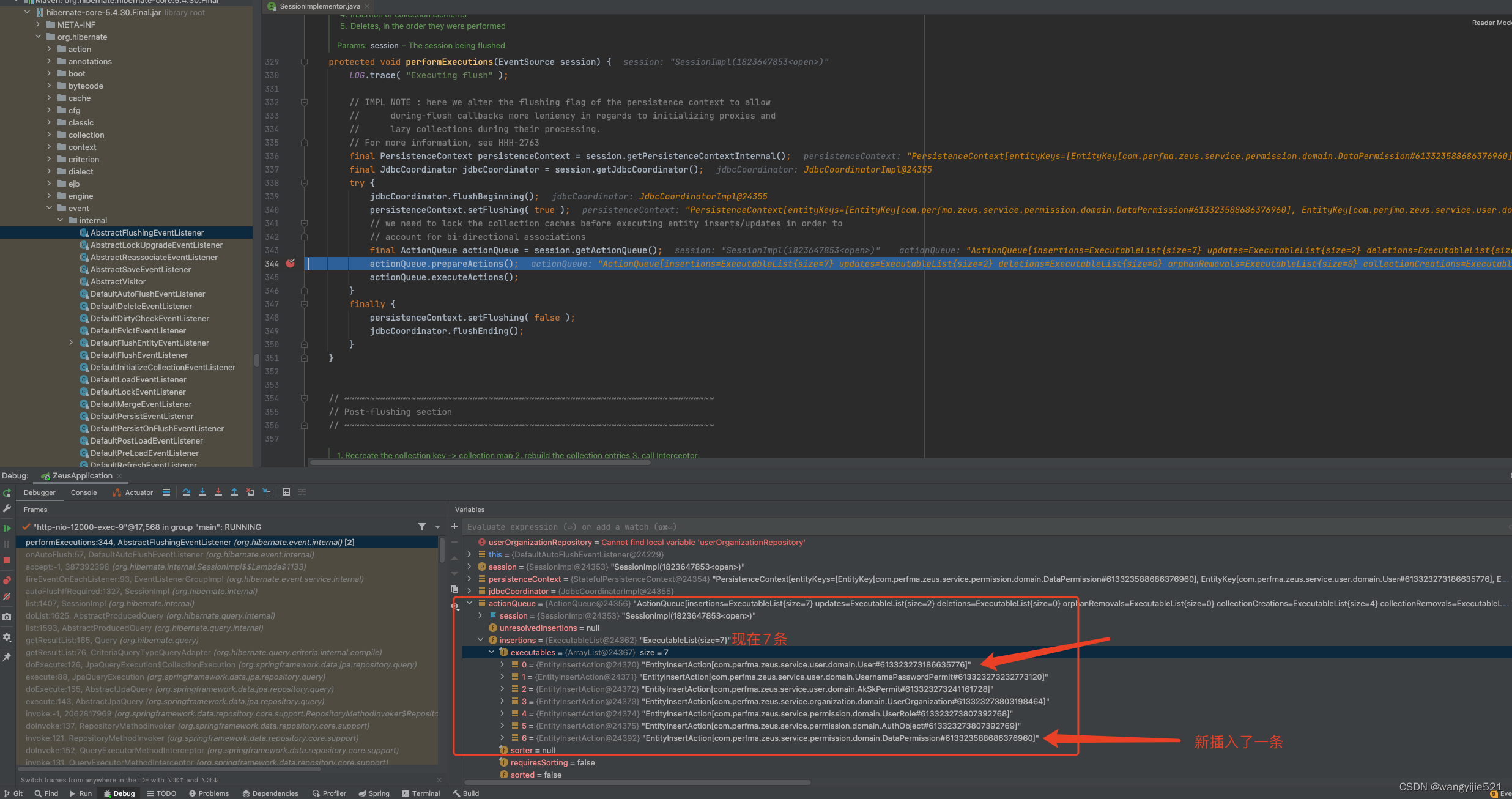Image resolution: width=1512 pixels, height=799 pixels.
Task: Open the Evaluate Expression calculator icon
Action: 286,492
